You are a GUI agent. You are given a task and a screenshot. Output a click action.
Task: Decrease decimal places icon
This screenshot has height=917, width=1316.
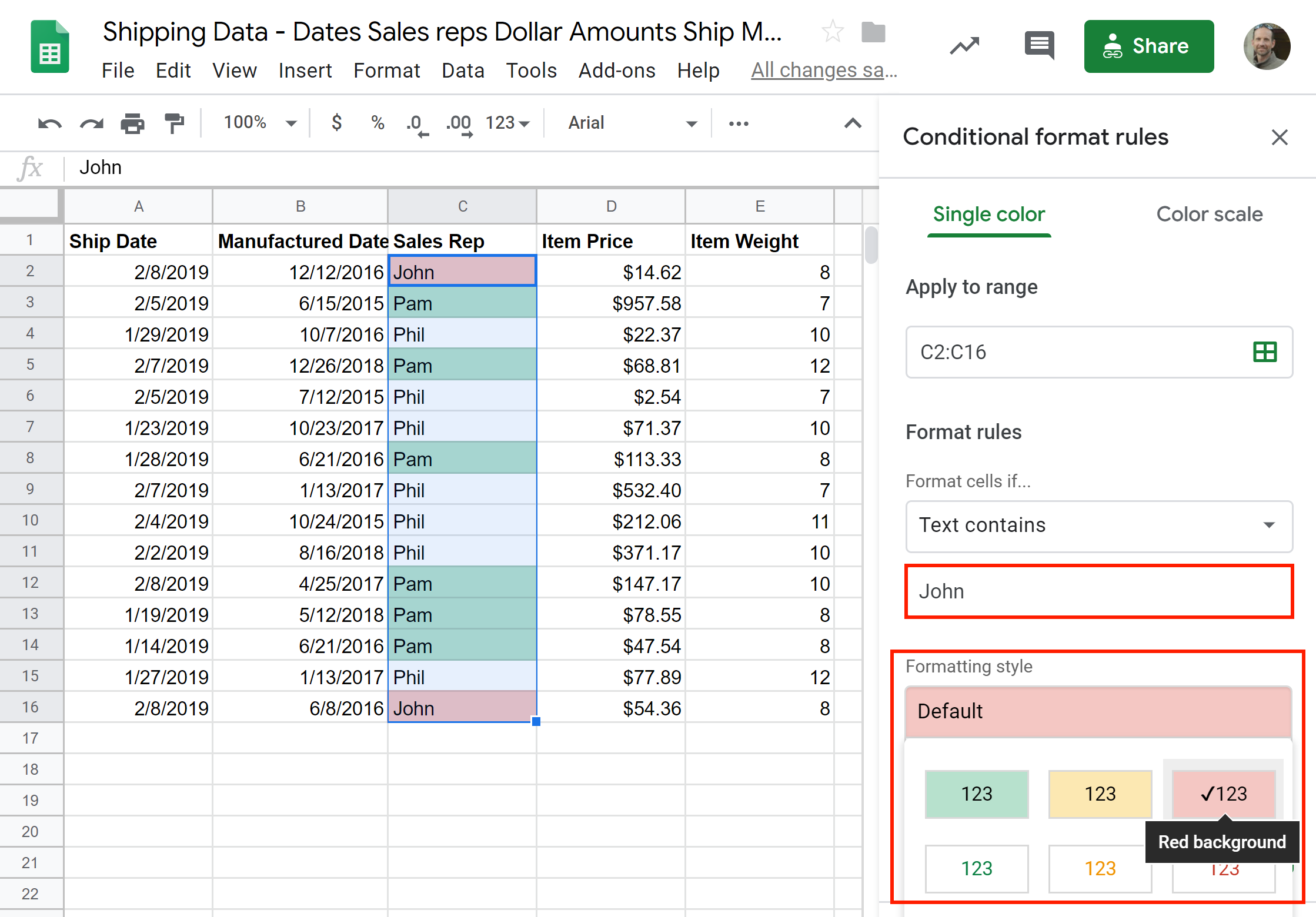tap(417, 125)
